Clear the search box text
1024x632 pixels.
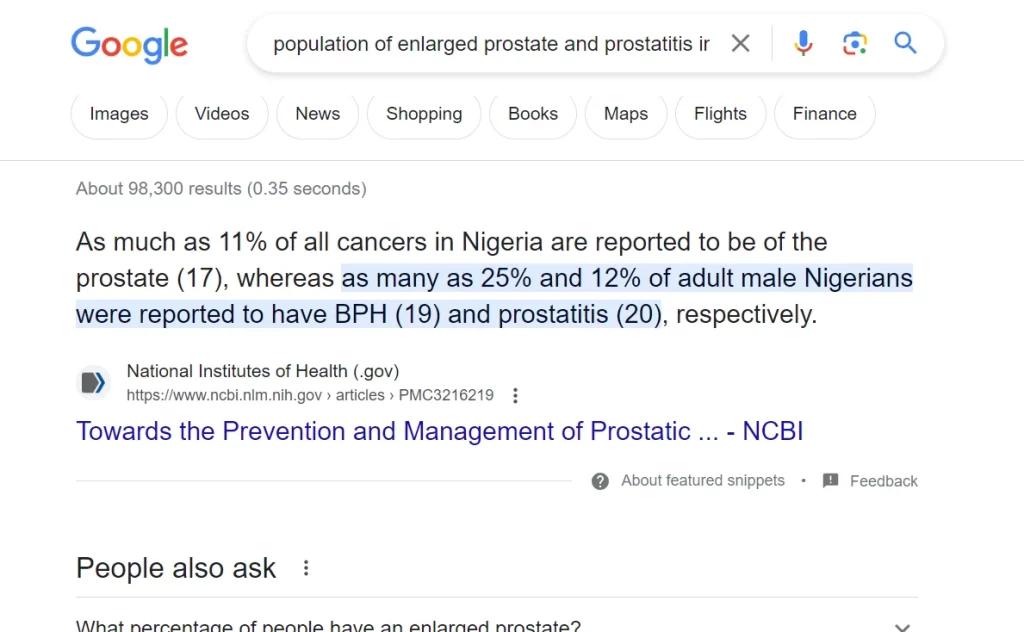740,43
